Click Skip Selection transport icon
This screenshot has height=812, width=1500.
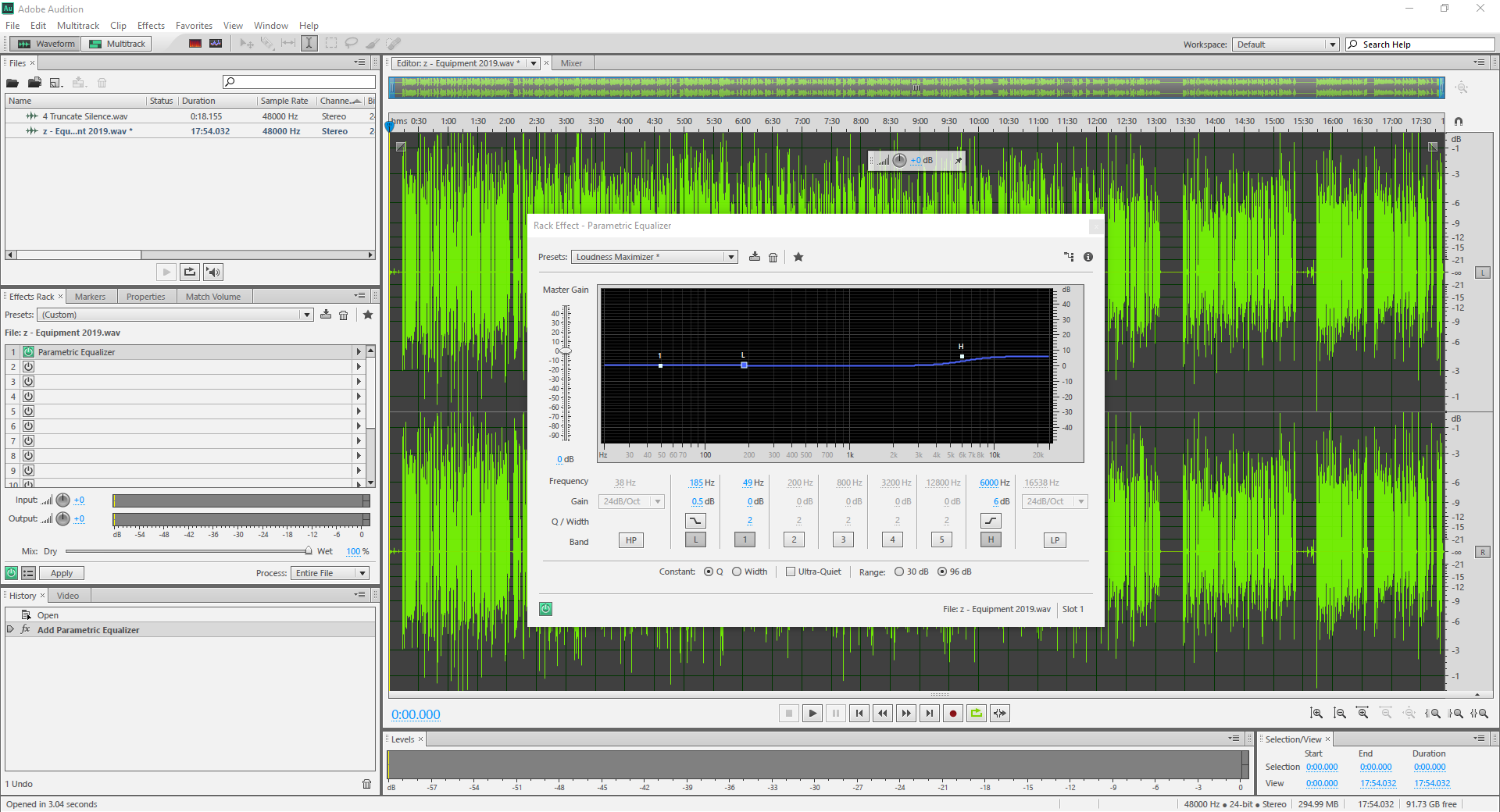(1000, 713)
